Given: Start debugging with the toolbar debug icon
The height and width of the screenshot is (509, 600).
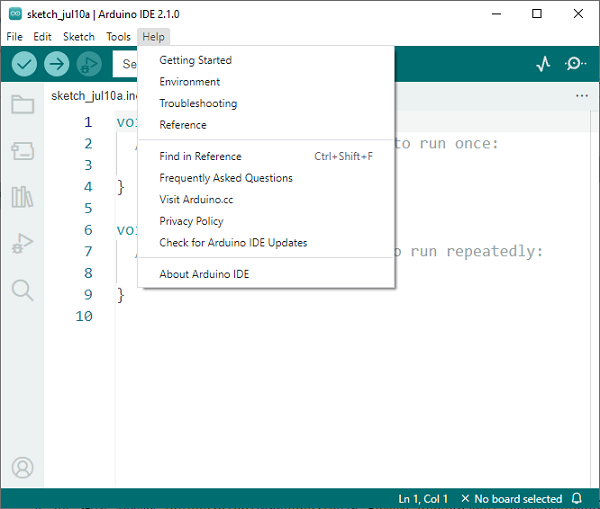Looking at the screenshot, I should pos(89,64).
